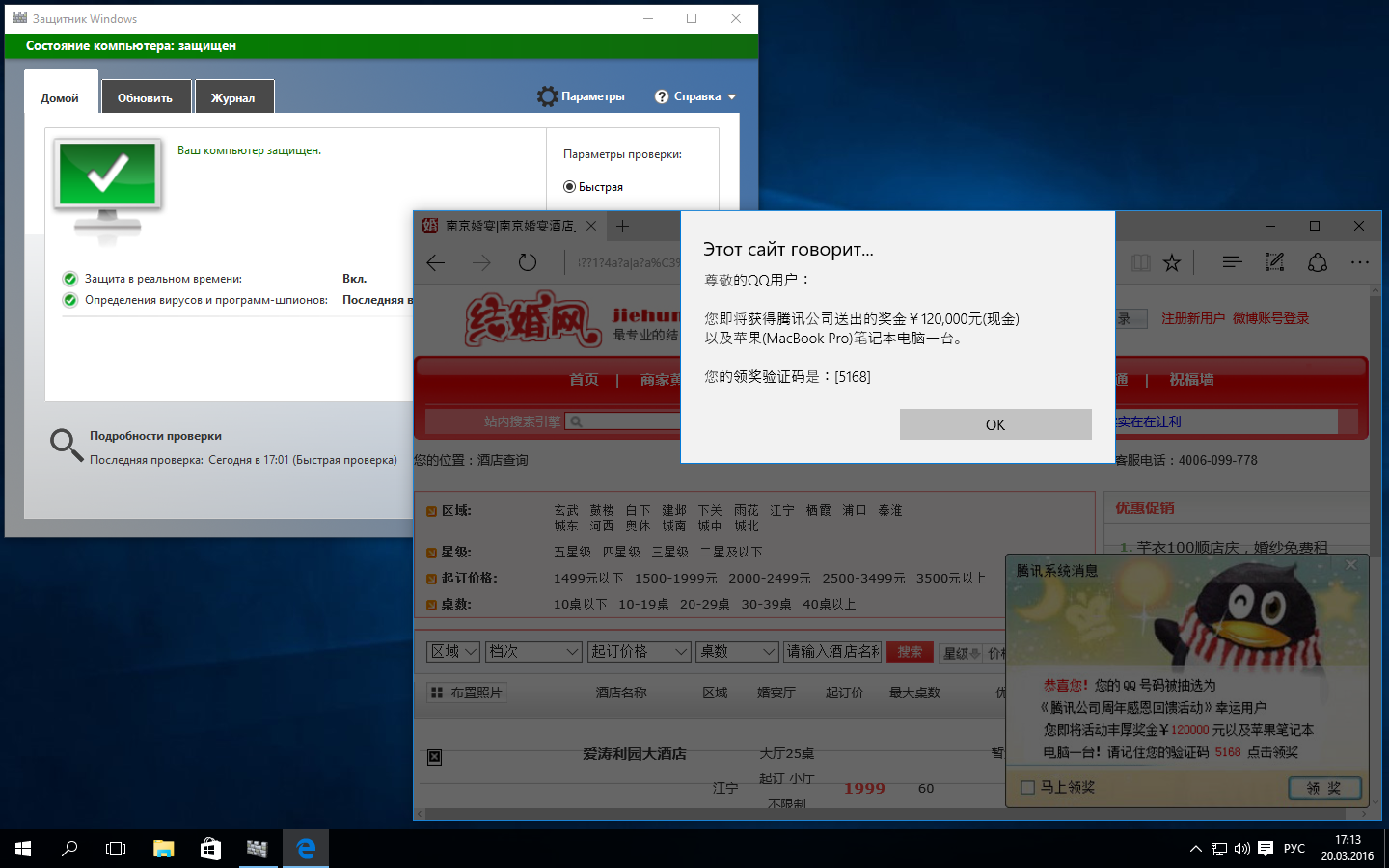Screen dimensions: 1389x868
Task: Close the 南京婚宴 browser tab
Action: pyautogui.click(x=591, y=226)
